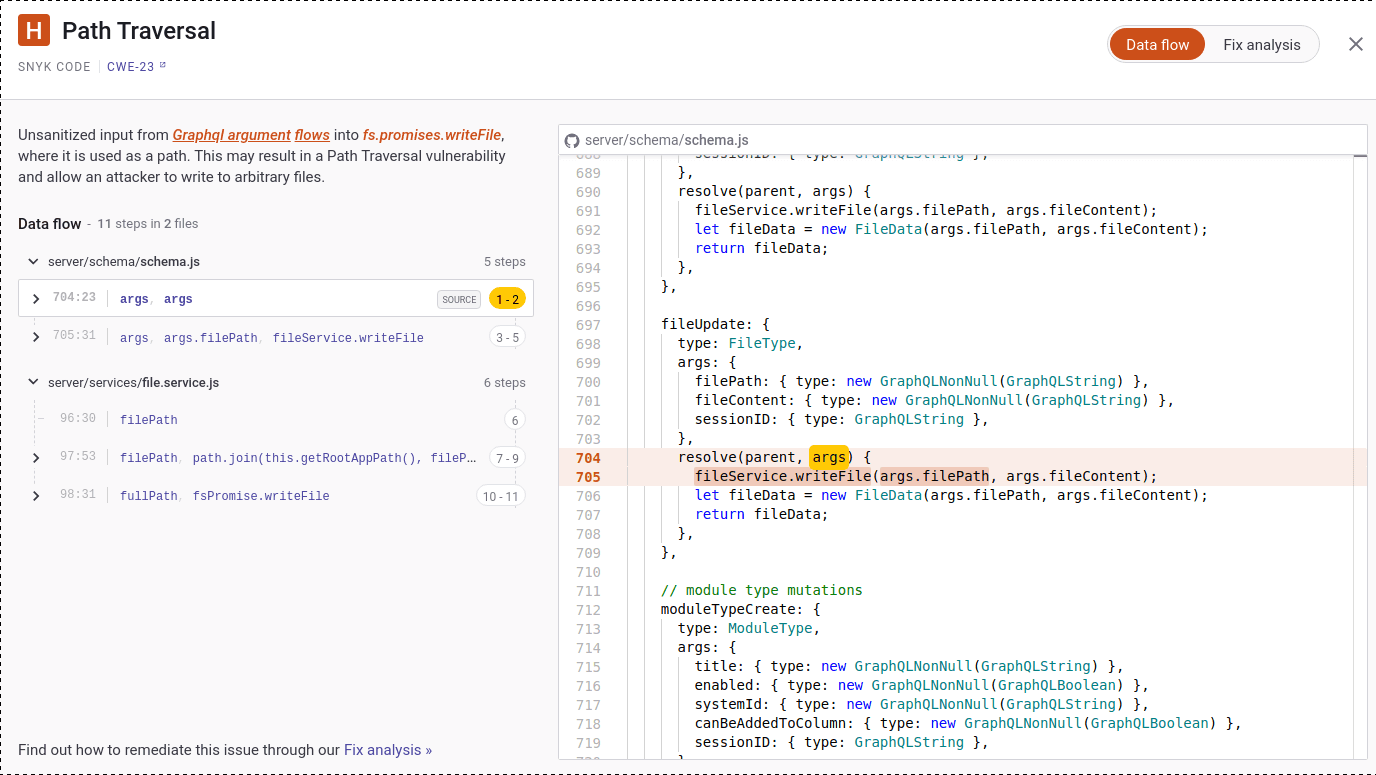Switch to the Fix analysis tab

point(1261,44)
